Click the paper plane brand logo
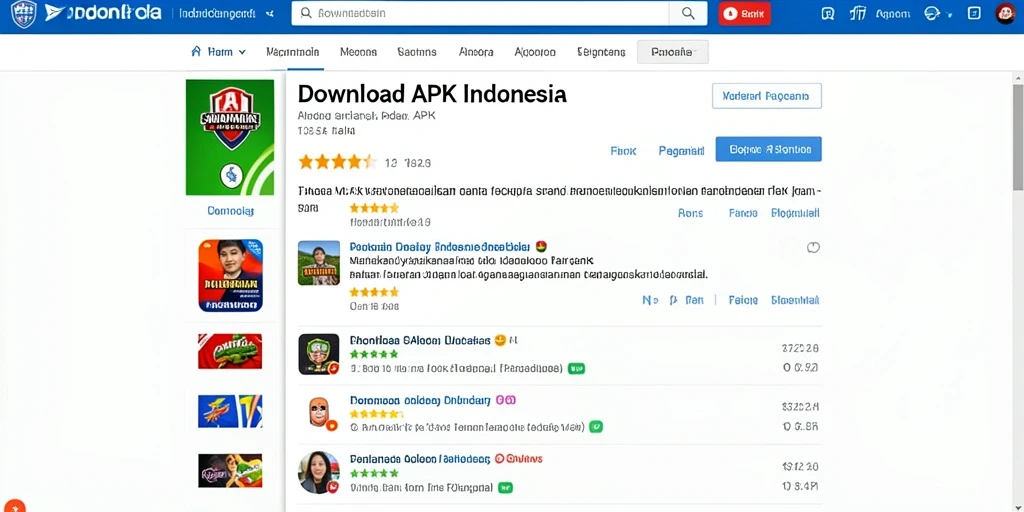 click(55, 13)
